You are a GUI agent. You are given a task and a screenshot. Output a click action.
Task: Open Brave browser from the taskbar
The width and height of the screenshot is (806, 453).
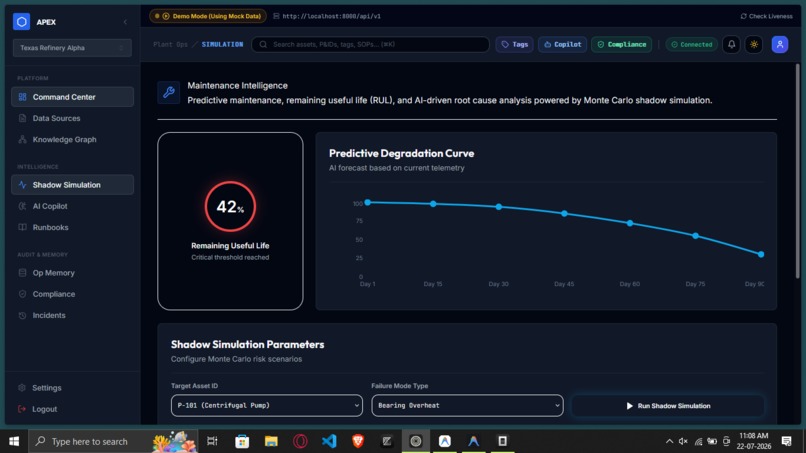coord(358,441)
